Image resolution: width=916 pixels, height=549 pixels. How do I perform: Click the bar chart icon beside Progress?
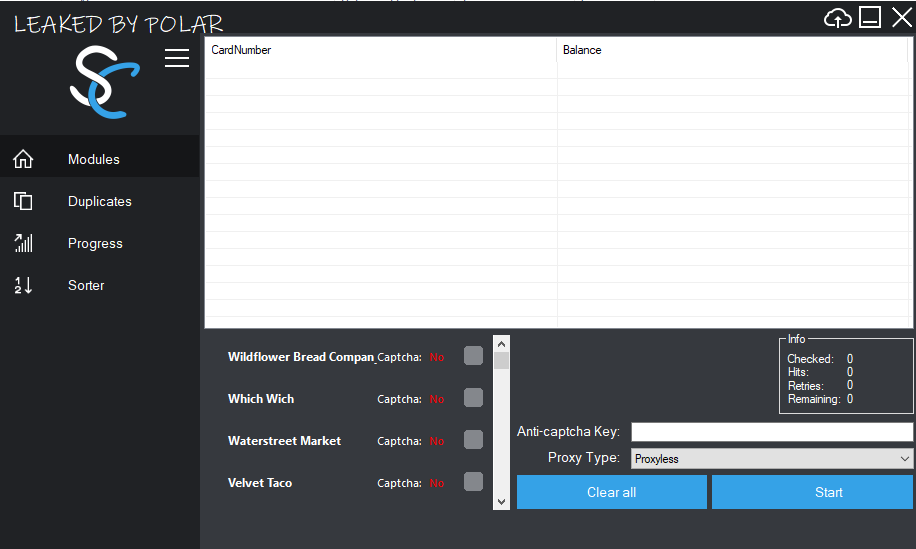pos(23,243)
